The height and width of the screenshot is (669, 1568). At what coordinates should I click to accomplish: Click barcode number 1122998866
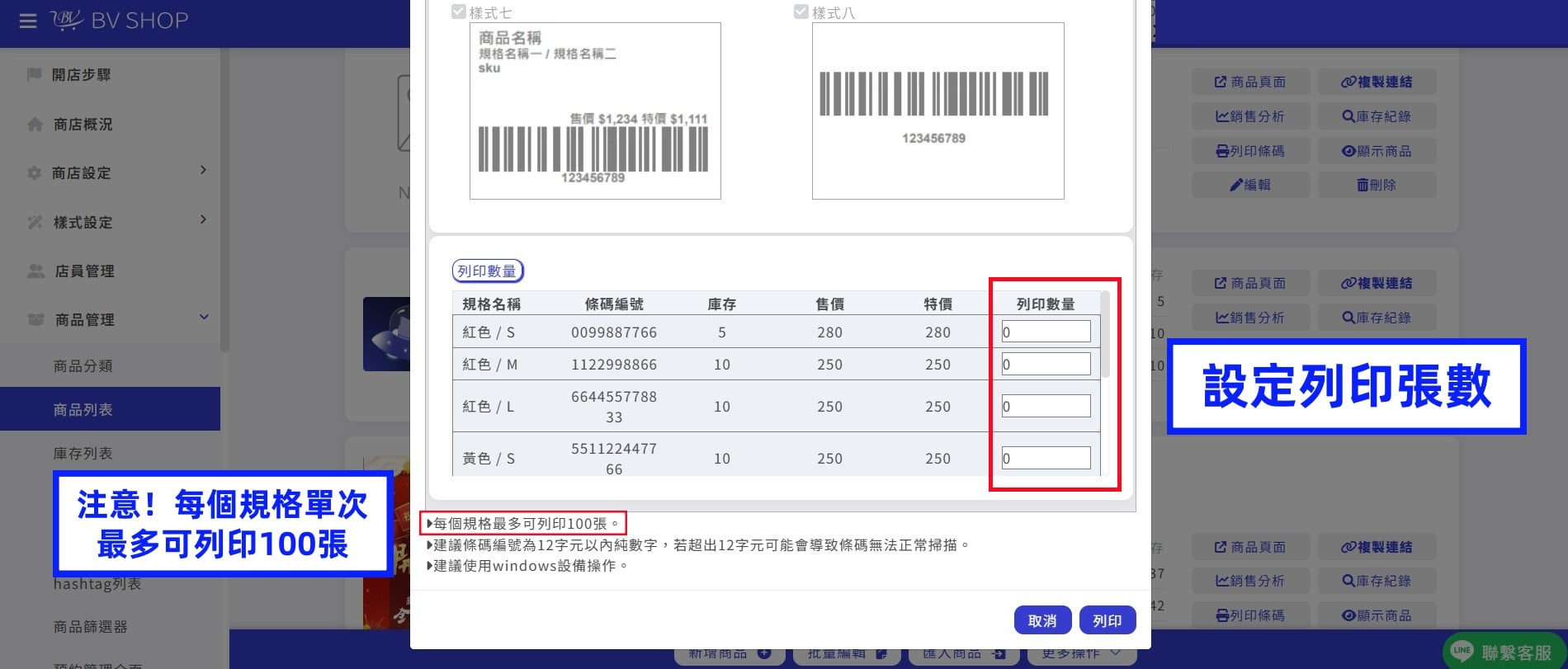click(614, 365)
